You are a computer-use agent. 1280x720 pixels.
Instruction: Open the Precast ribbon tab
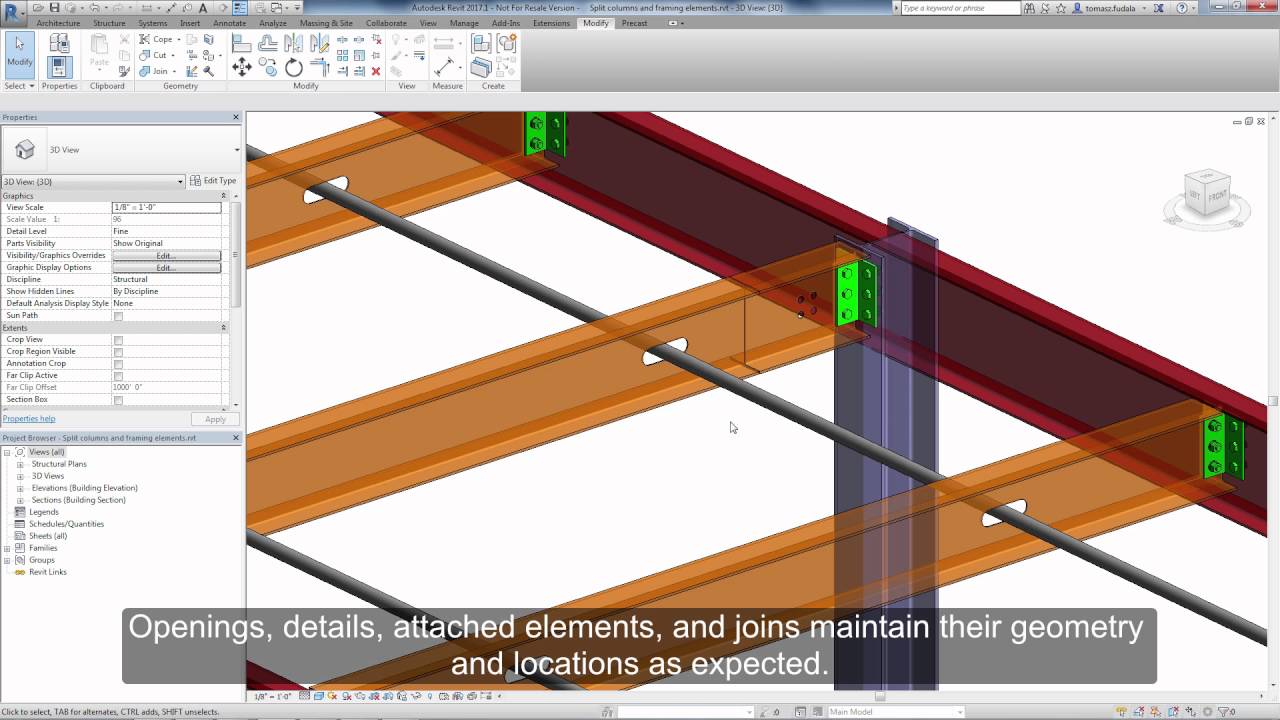(x=634, y=22)
